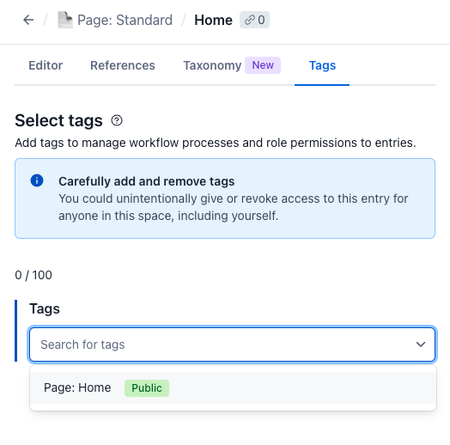Select the Tags tab
Viewport: 450px width, 445px height.
point(322,65)
